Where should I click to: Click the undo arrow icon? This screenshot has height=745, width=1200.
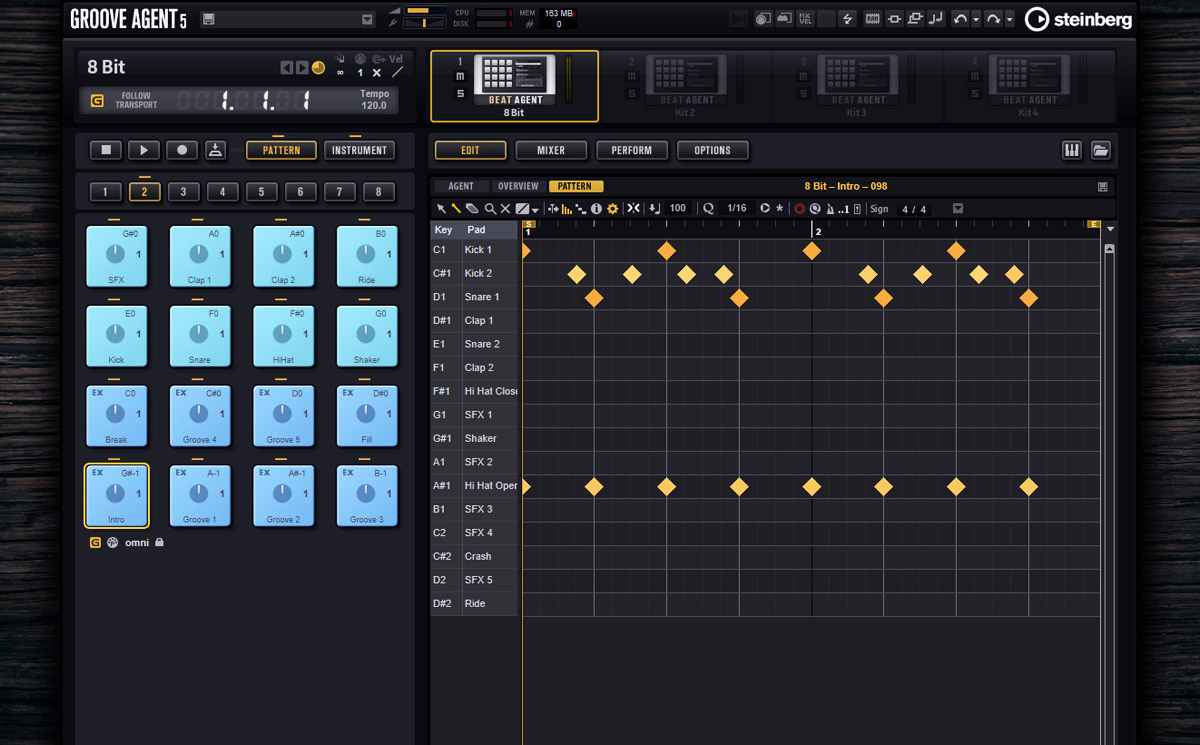[961, 18]
